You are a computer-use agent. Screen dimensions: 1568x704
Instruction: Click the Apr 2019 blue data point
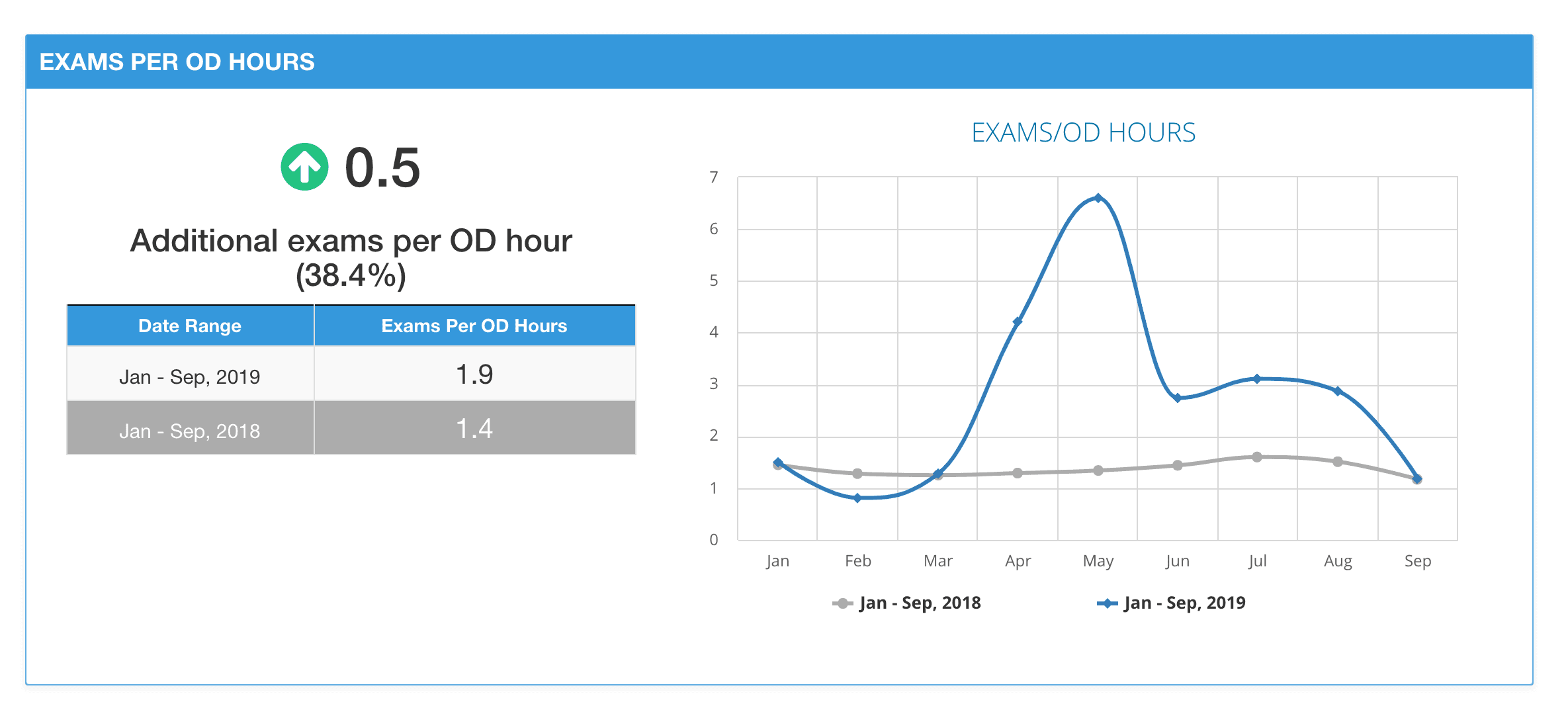pyautogui.click(x=1018, y=322)
